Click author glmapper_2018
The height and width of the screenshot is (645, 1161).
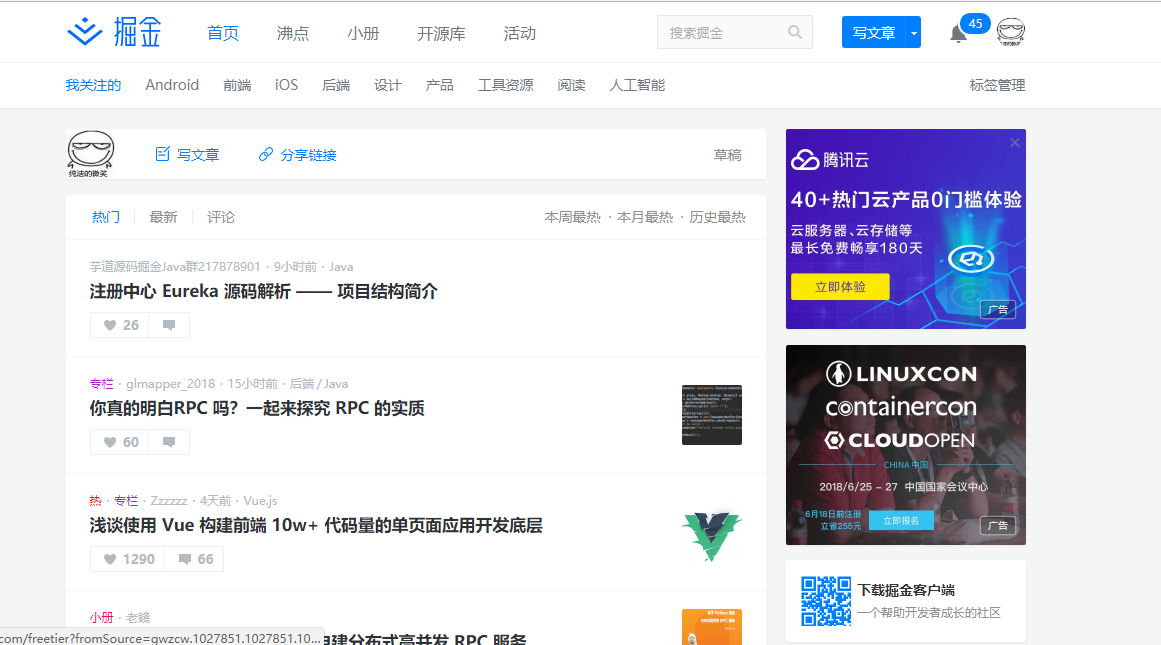click(170, 384)
